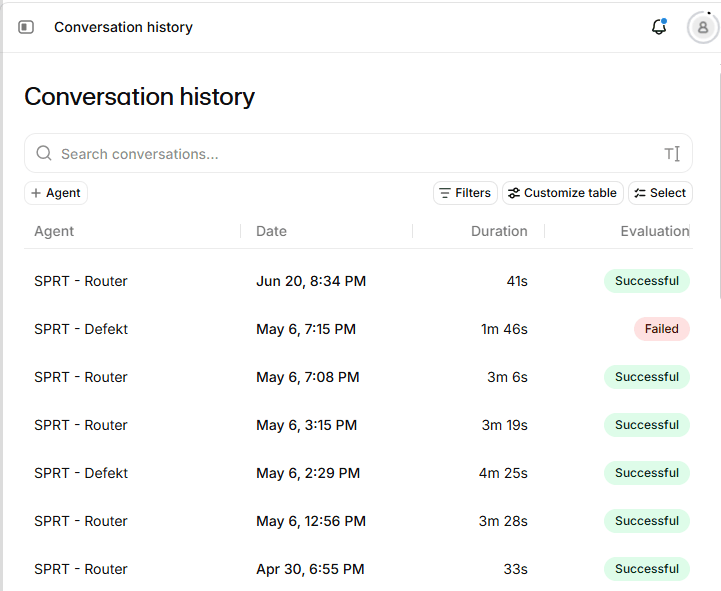This screenshot has width=721, height=591.
Task: Click SPRT - Router agent in 3:15 PM row
Action: [81, 425]
